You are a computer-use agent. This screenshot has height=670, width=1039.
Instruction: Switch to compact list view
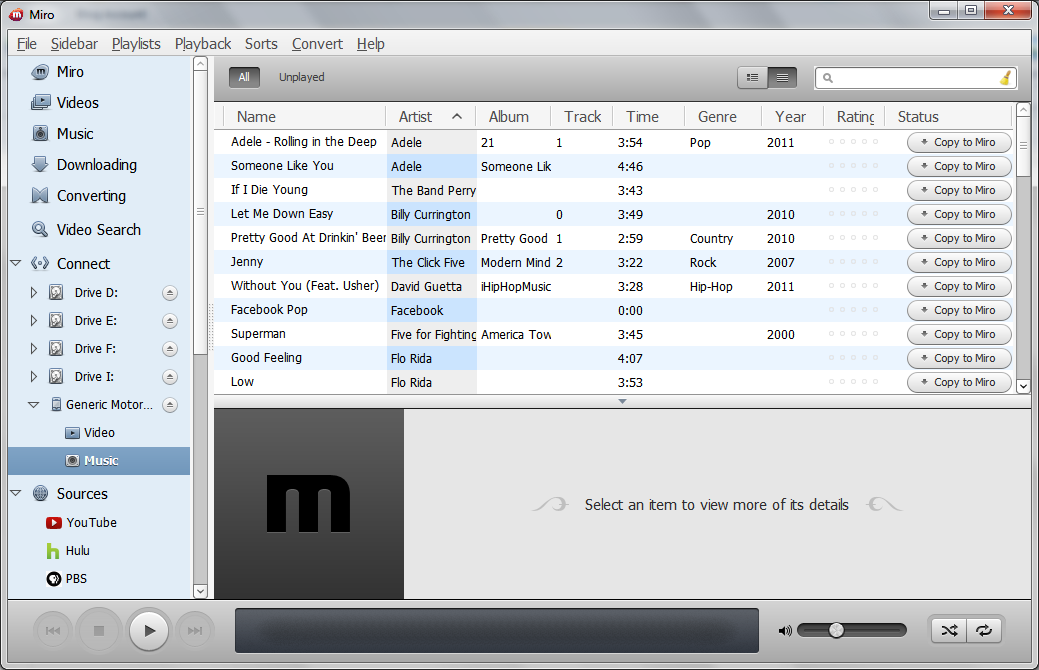point(782,78)
